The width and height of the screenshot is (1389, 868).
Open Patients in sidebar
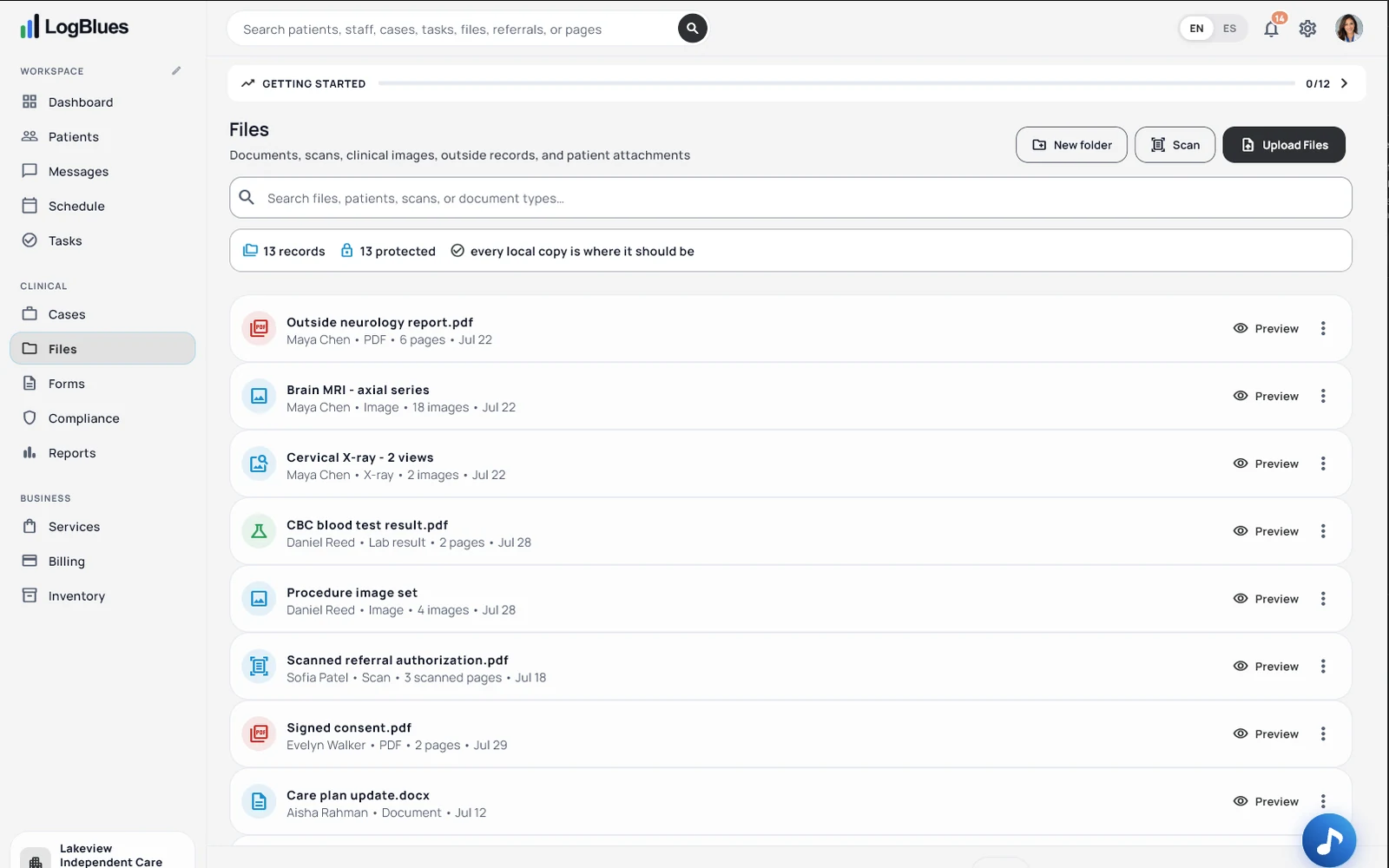[102, 137]
